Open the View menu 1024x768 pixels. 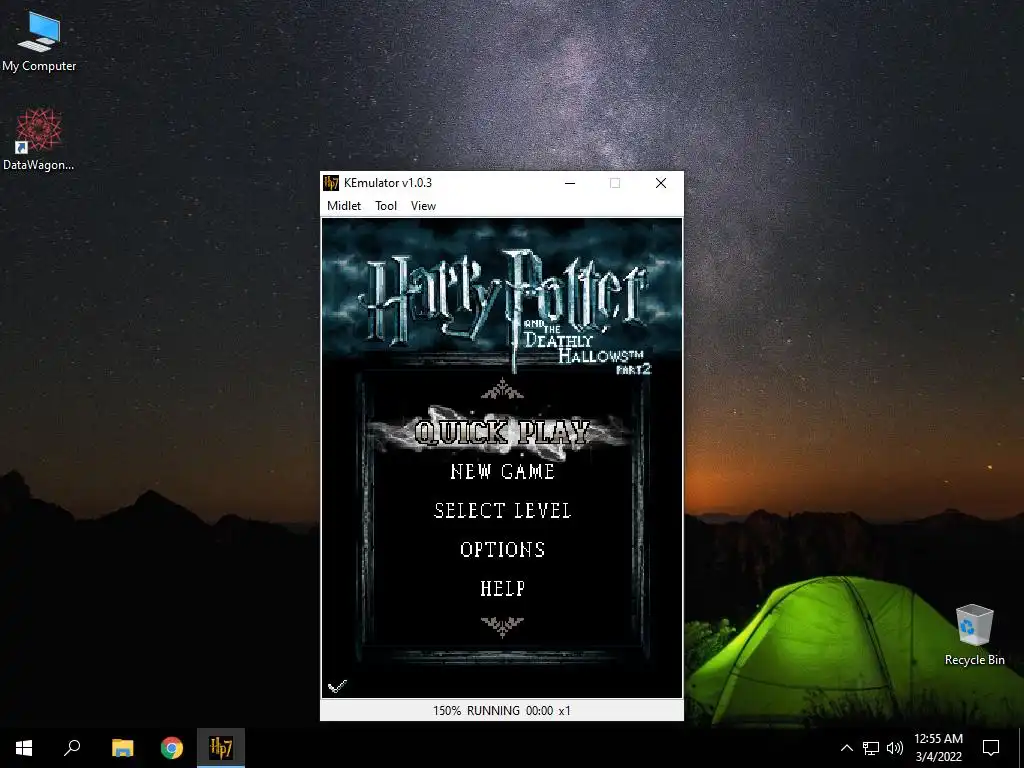coord(423,206)
